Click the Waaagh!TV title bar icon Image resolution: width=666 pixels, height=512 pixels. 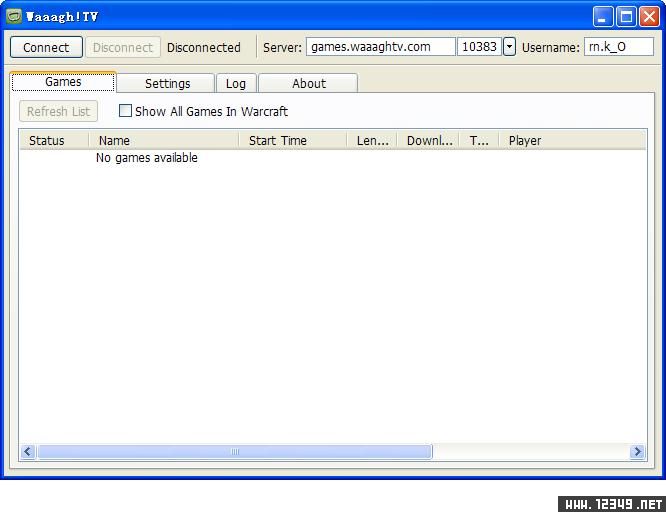(x=14, y=17)
